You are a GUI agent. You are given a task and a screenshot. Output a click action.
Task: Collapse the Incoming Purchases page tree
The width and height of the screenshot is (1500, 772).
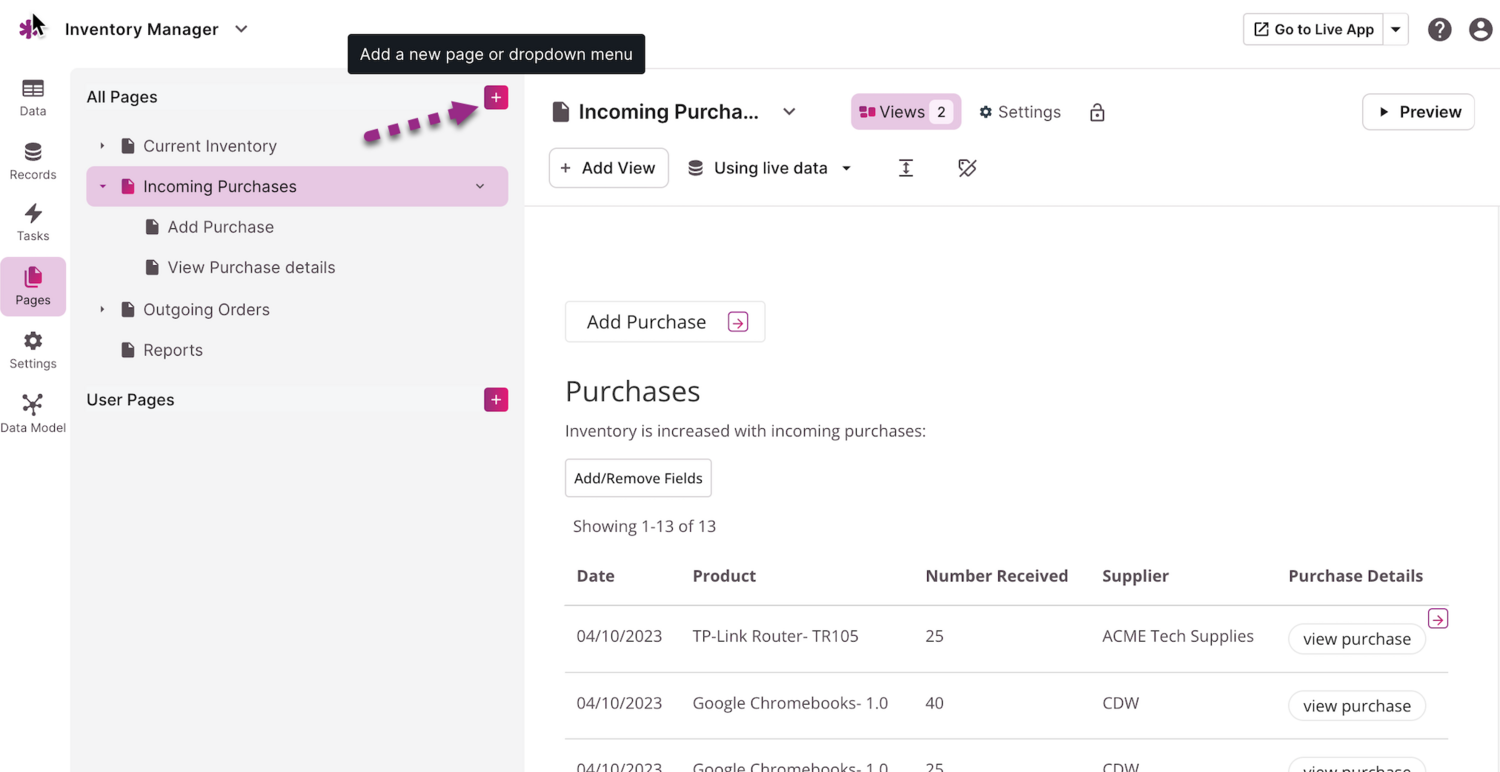click(x=102, y=187)
